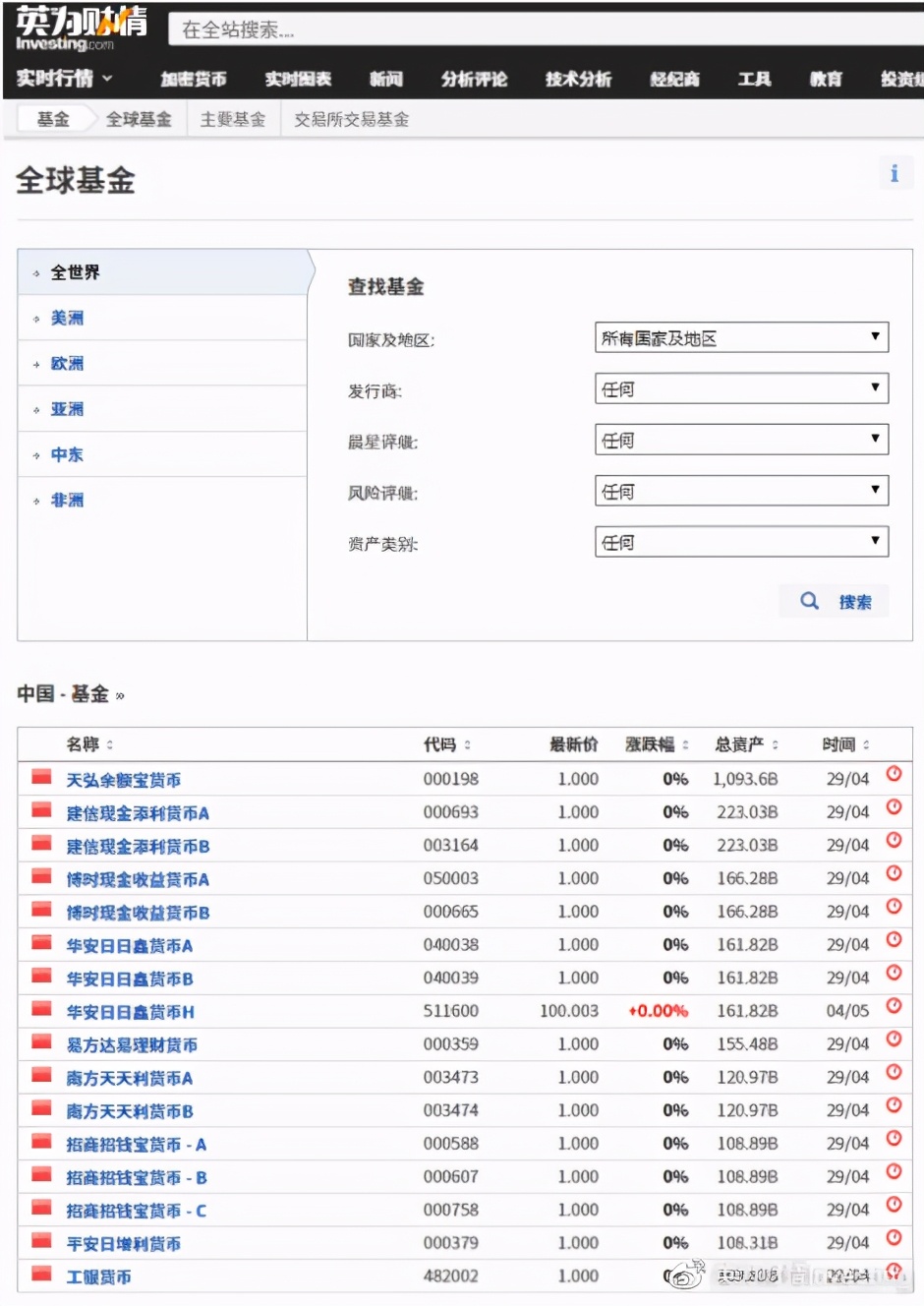Open the 晨星评级 dropdown

[740, 440]
